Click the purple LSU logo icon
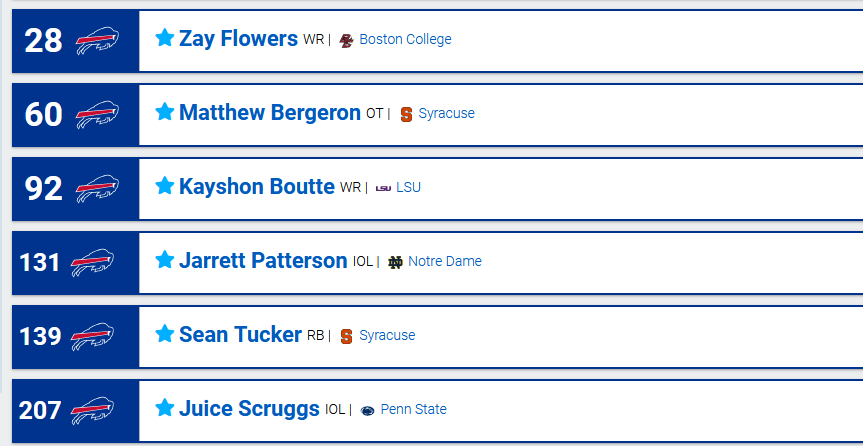The width and height of the screenshot is (863, 446). [383, 188]
